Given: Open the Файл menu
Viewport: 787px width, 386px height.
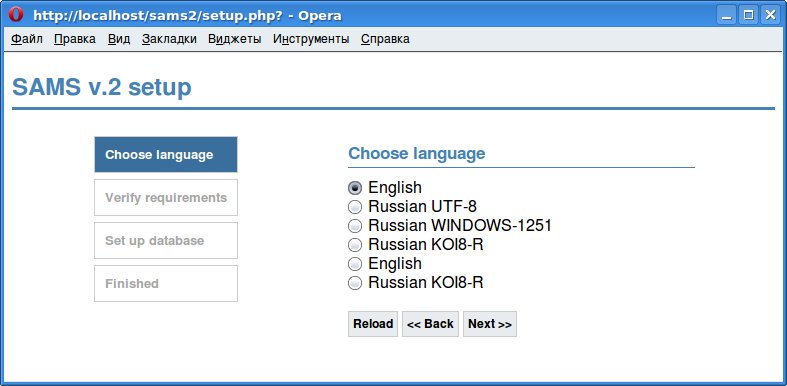Looking at the screenshot, I should (27, 39).
